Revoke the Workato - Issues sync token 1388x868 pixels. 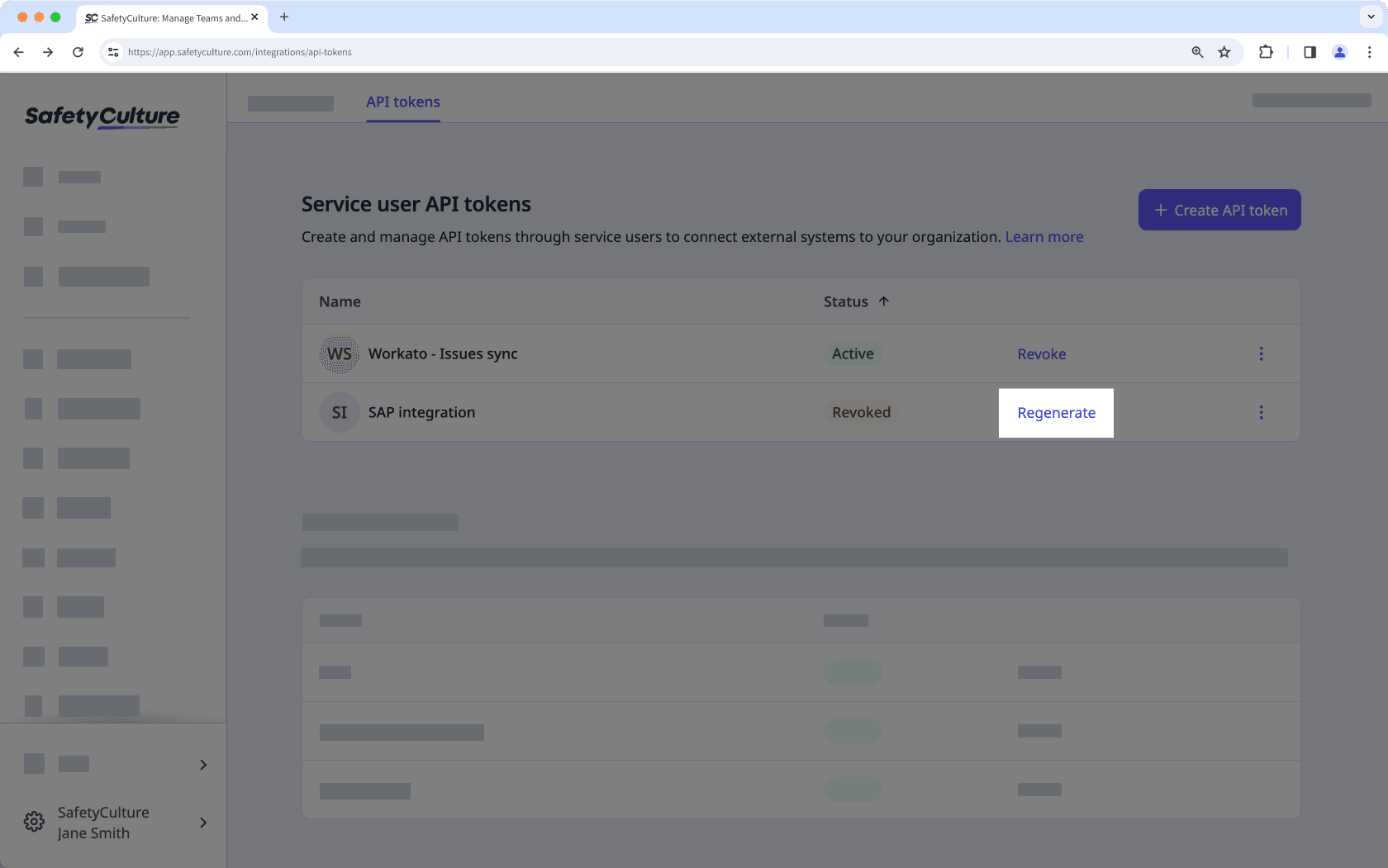tap(1041, 353)
